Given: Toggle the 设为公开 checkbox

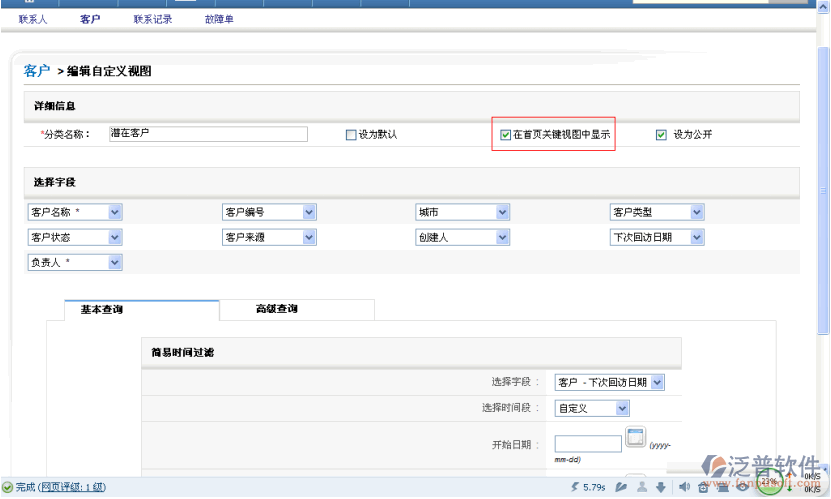Looking at the screenshot, I should 661,135.
